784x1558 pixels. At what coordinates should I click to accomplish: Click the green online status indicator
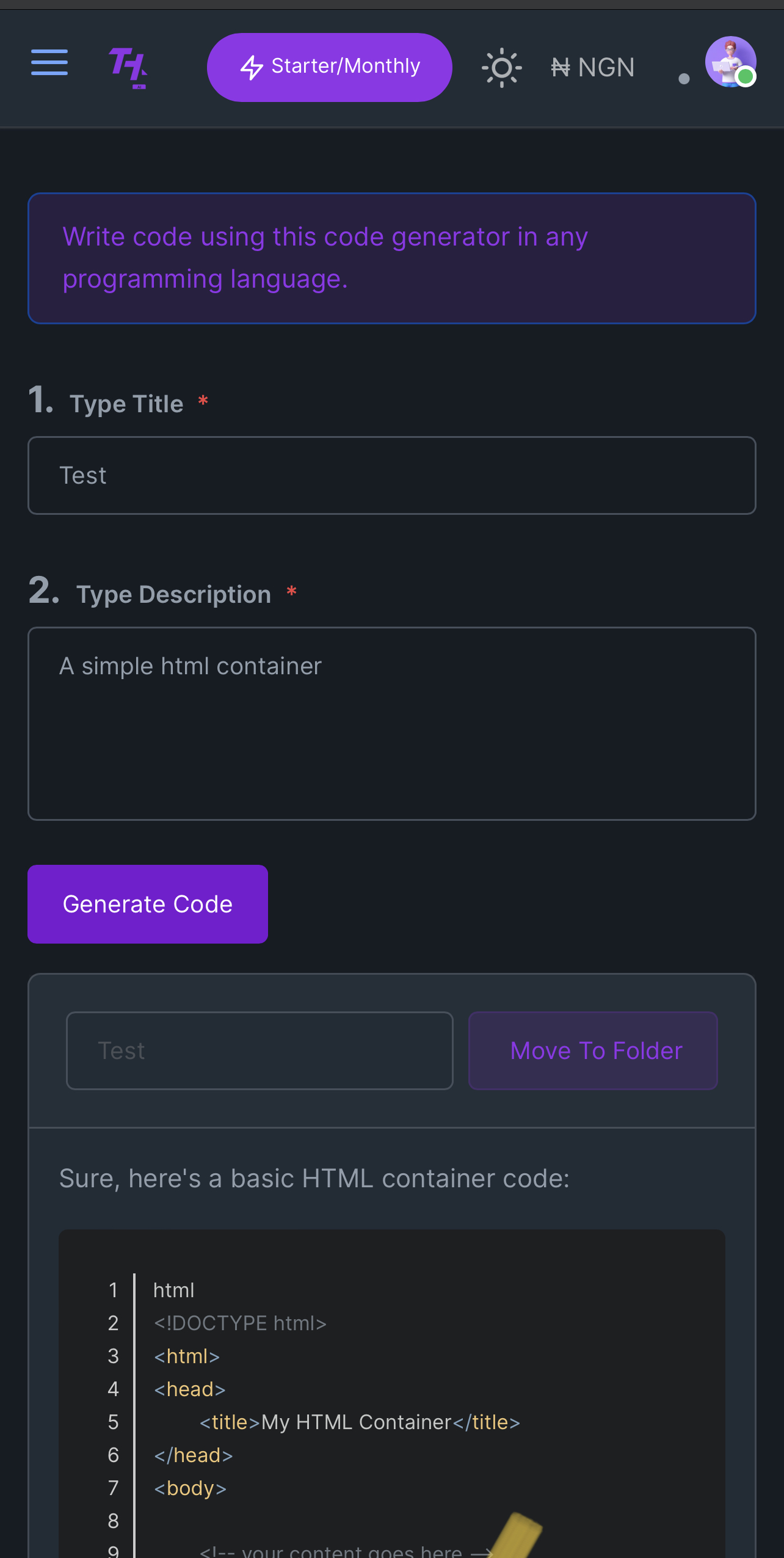pyautogui.click(x=745, y=77)
